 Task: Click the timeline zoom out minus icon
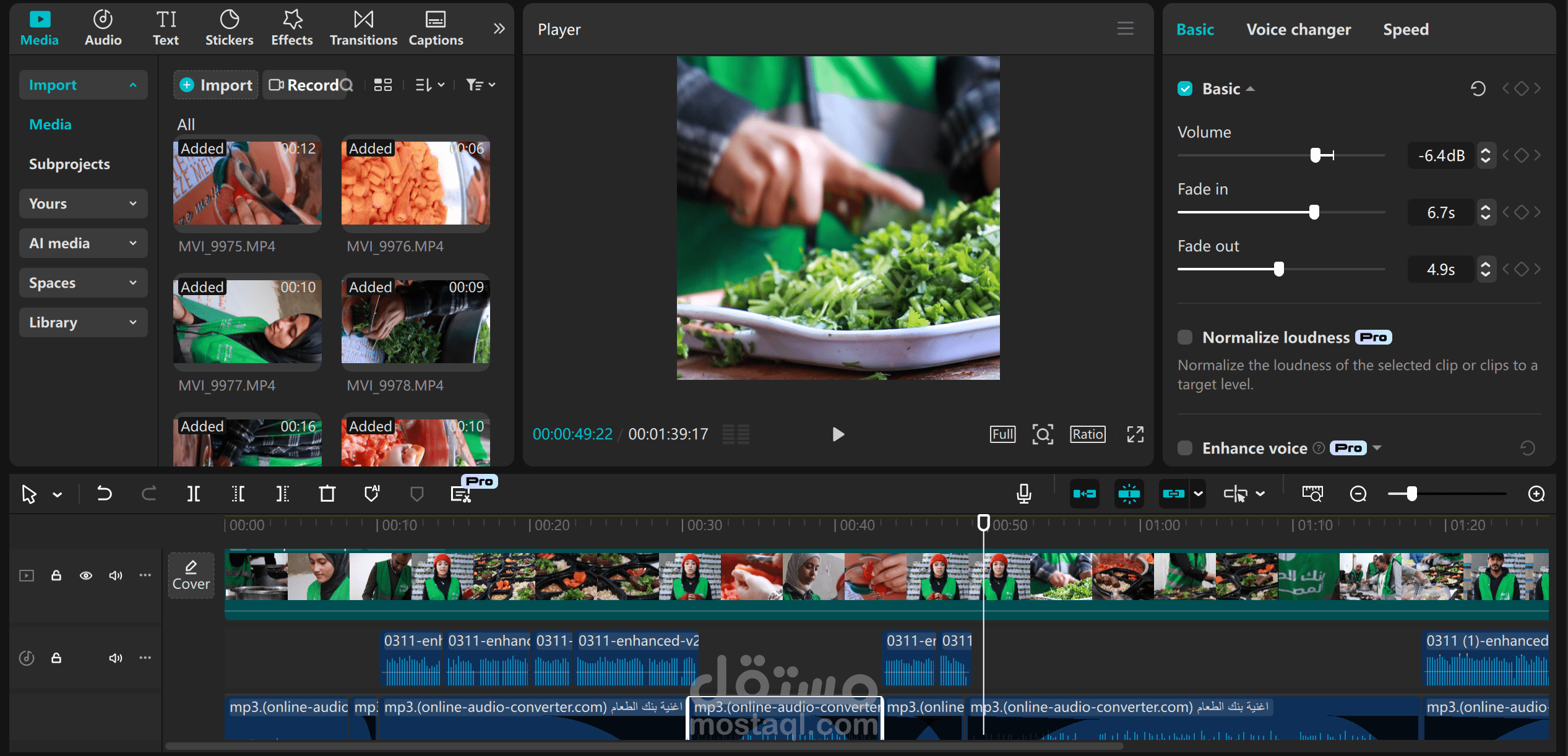point(1358,494)
